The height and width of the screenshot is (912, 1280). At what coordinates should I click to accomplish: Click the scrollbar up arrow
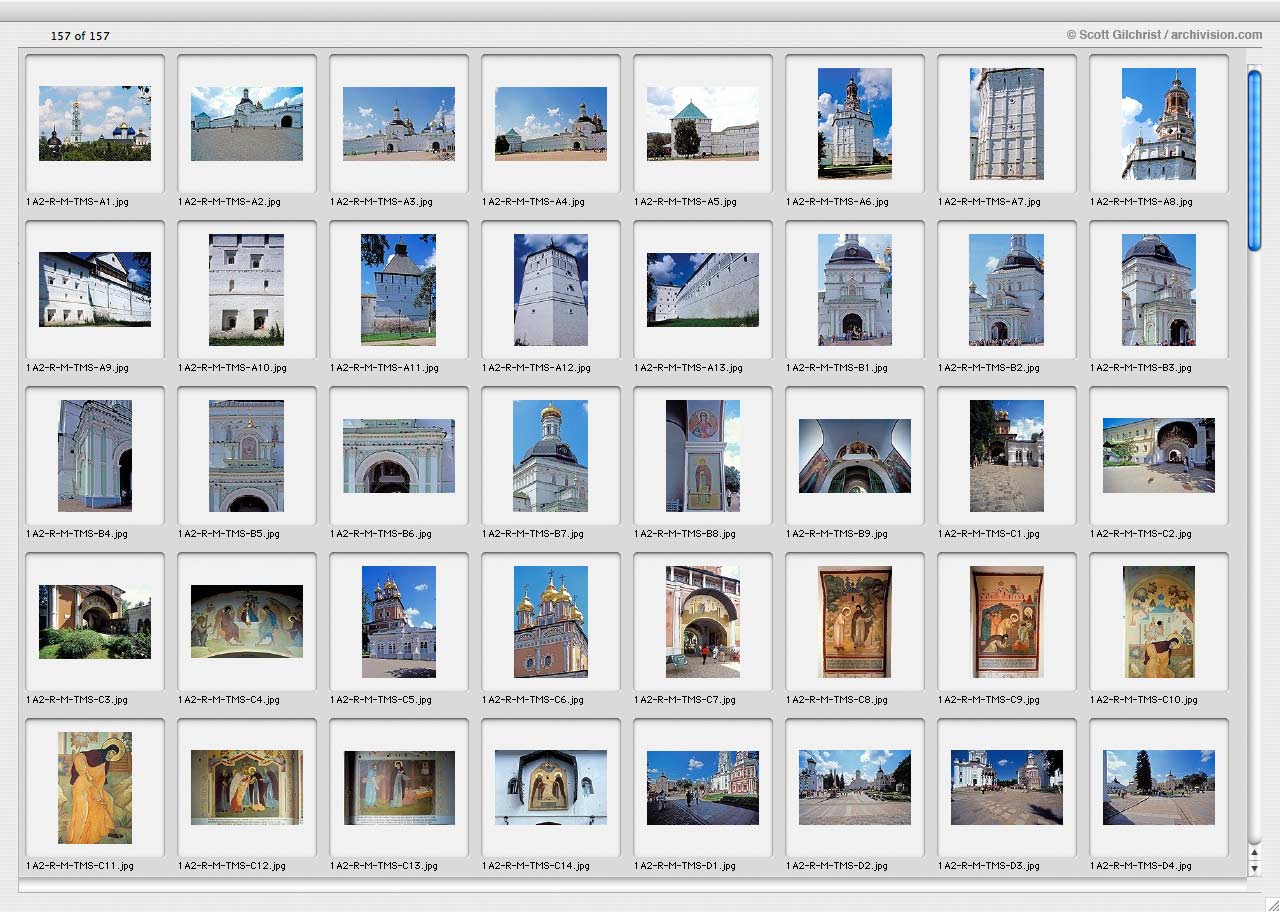pos(1255,853)
